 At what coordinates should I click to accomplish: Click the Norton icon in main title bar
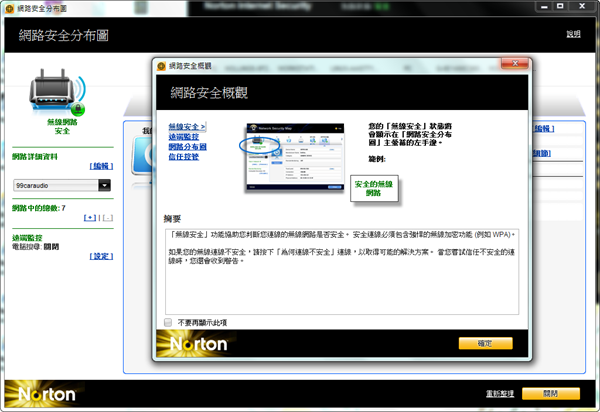coord(9,8)
